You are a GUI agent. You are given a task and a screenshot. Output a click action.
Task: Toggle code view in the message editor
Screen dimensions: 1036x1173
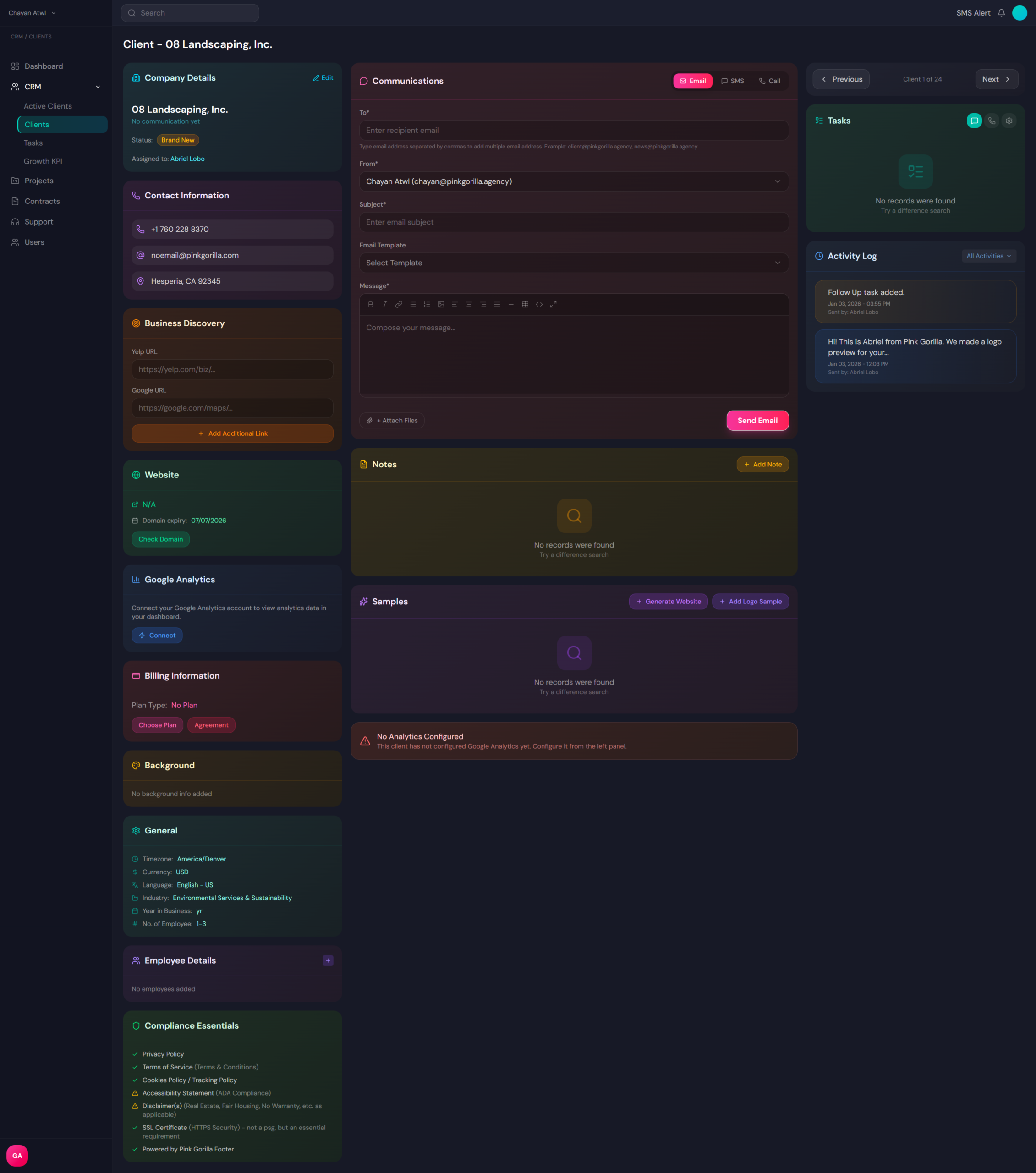pyautogui.click(x=539, y=305)
